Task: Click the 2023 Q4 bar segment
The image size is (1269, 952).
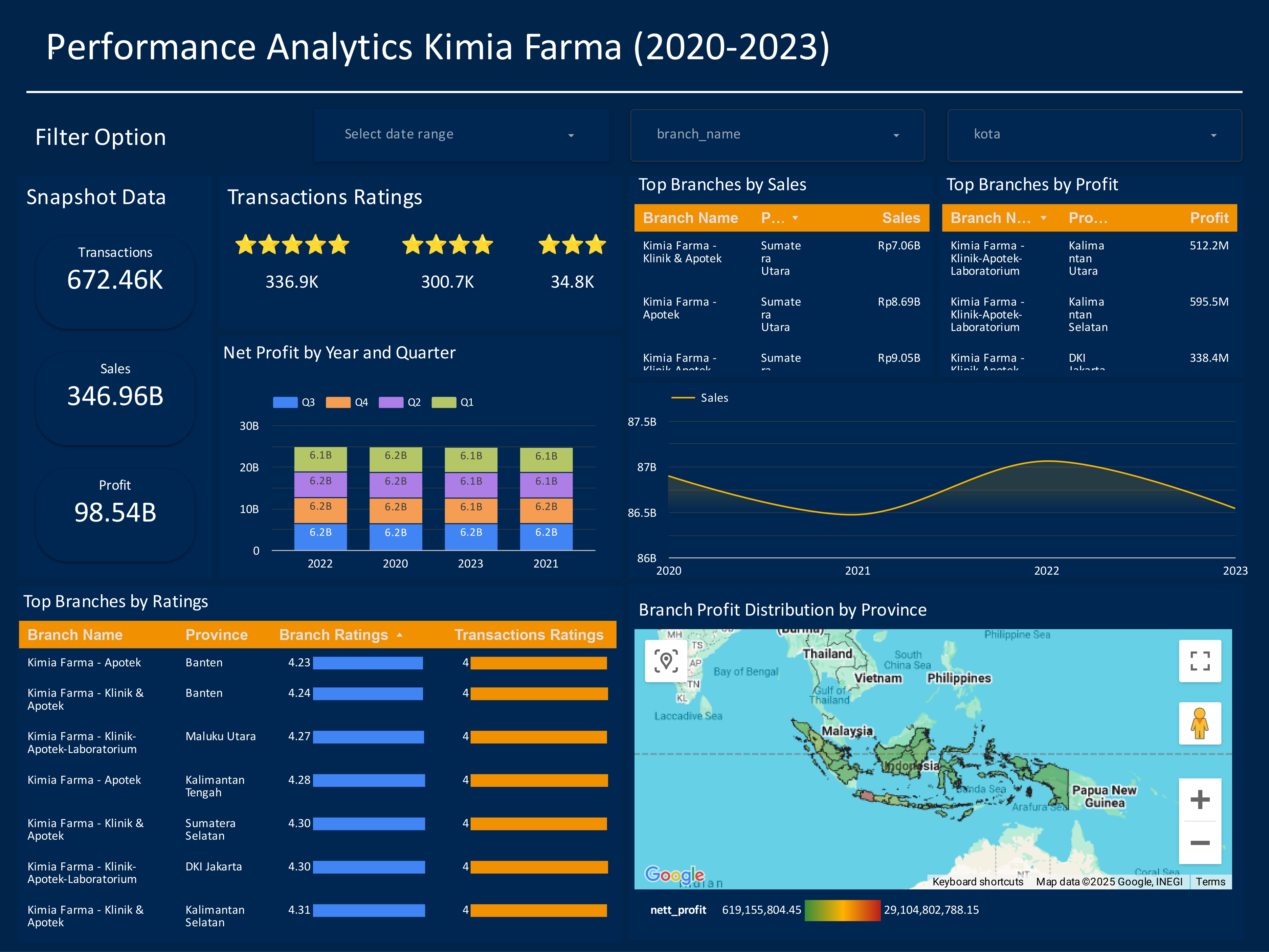Action: 471,511
